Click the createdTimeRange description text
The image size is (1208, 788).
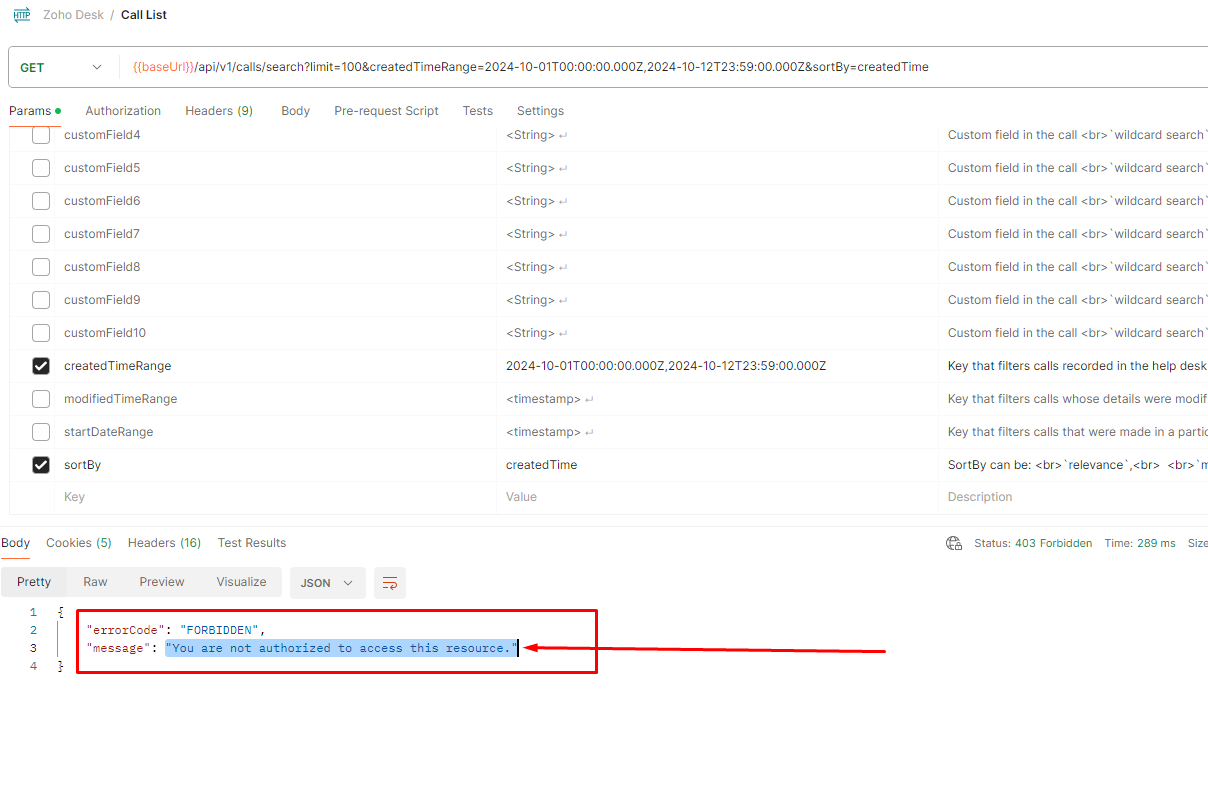1078,366
